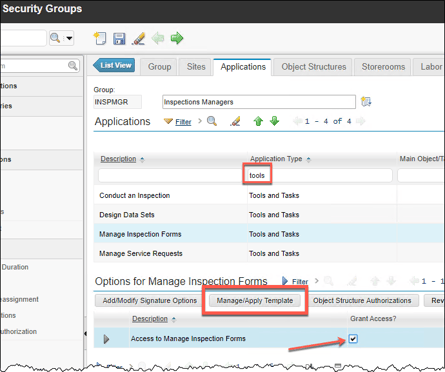Open the Object Structures tab
Viewport: 445px width, 372px height.
[x=314, y=67]
